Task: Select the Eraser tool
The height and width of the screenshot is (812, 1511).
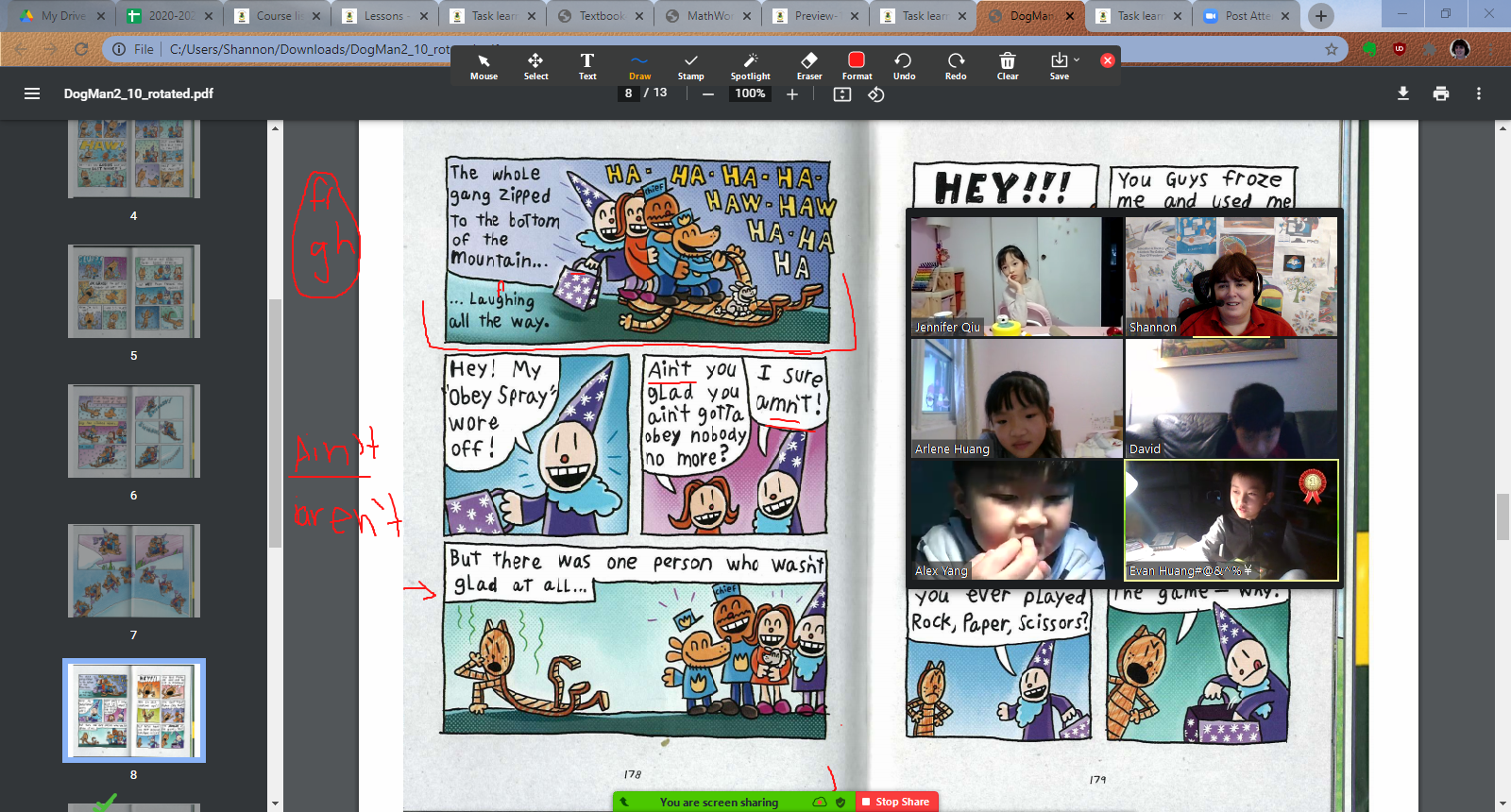Action: pos(809,66)
